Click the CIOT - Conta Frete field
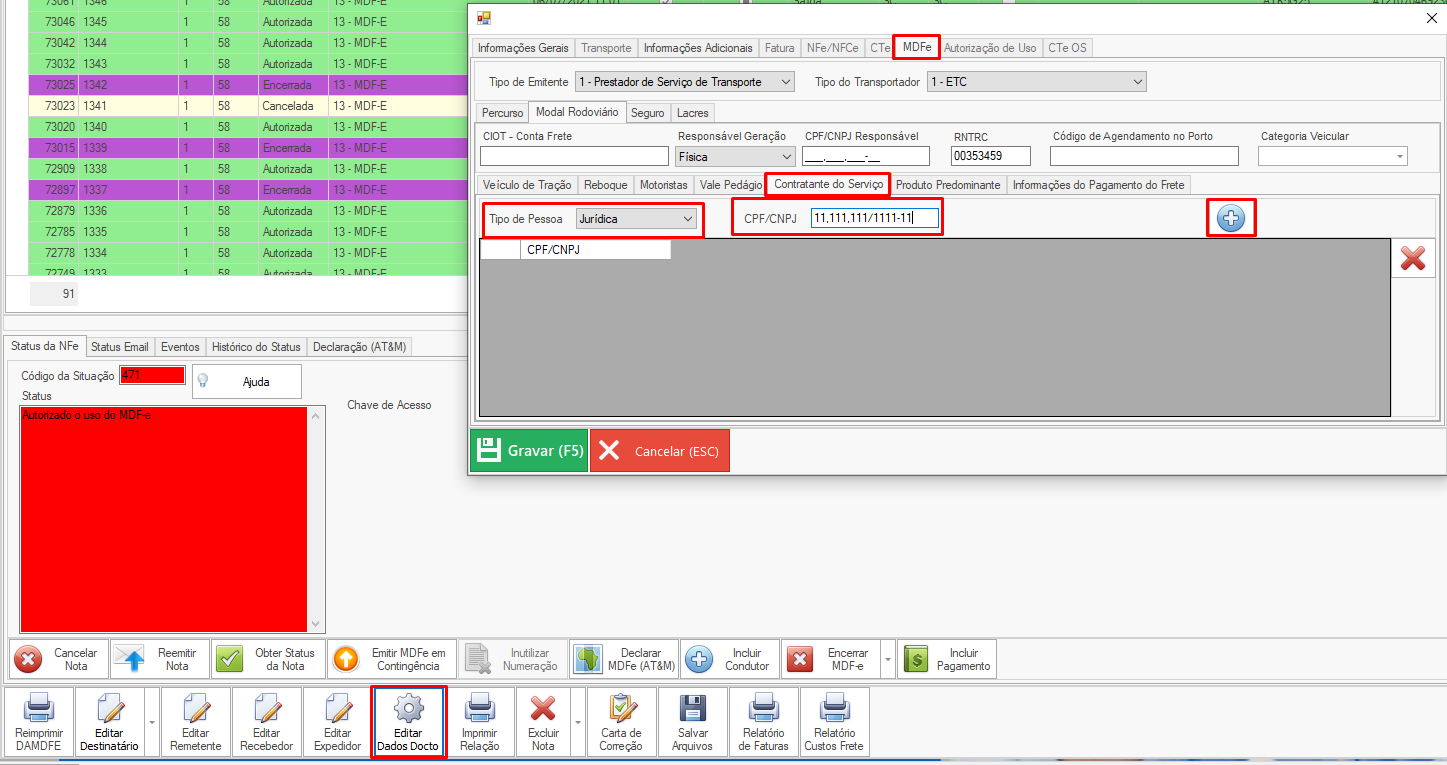 point(574,156)
